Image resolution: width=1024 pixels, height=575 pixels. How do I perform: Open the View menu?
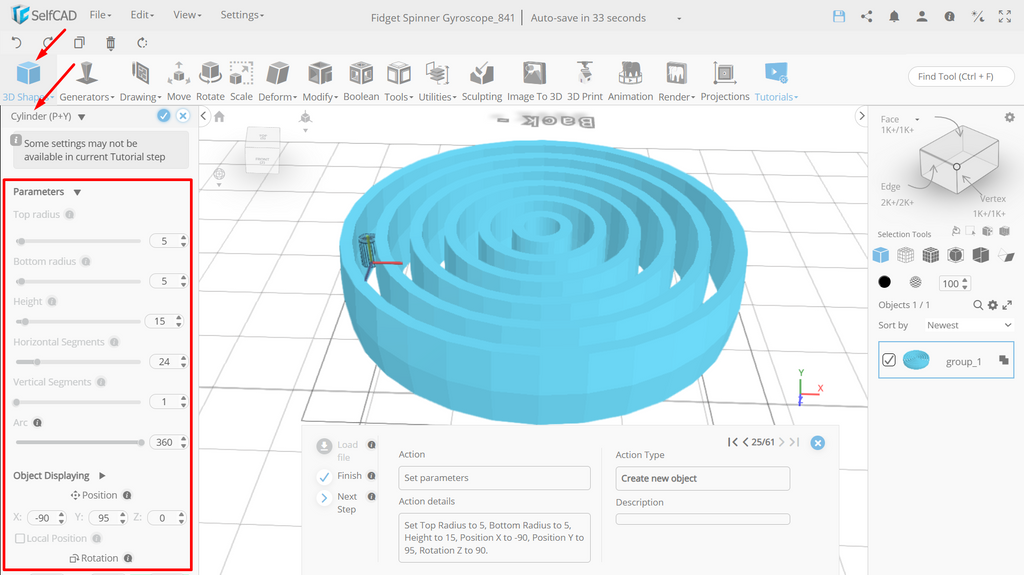[187, 15]
